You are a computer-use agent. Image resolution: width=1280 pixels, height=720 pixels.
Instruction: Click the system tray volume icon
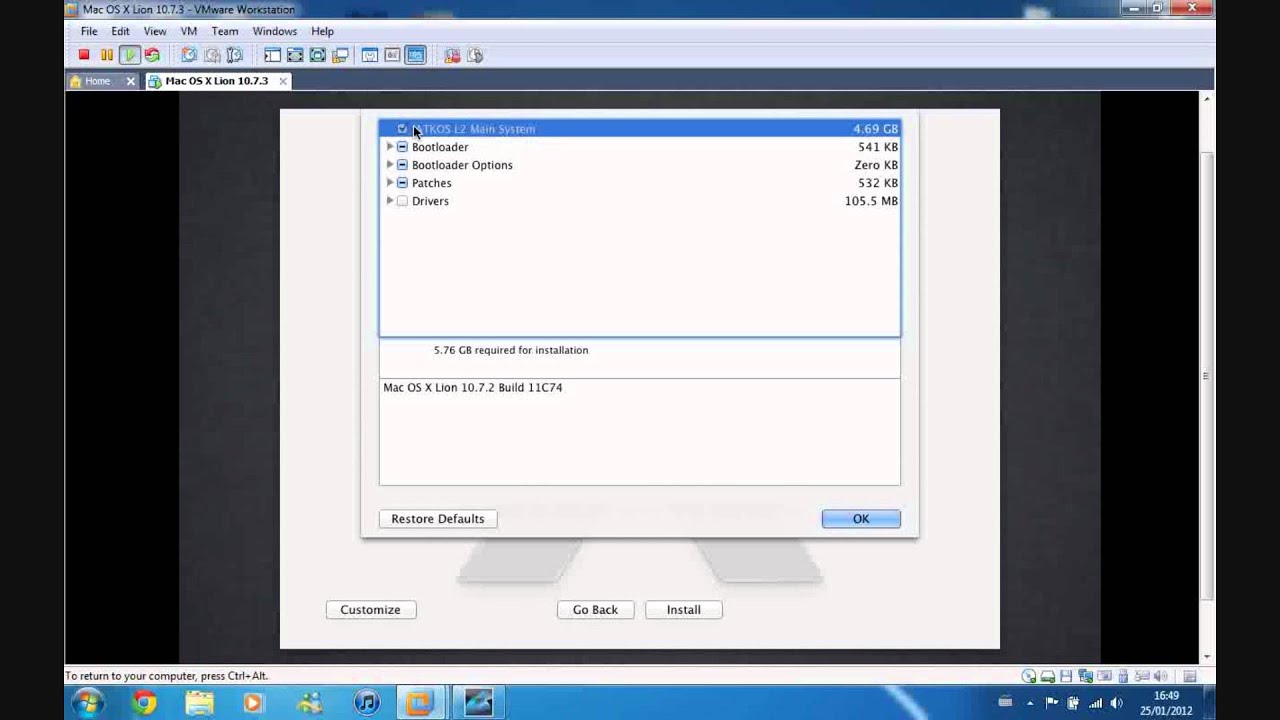1116,703
